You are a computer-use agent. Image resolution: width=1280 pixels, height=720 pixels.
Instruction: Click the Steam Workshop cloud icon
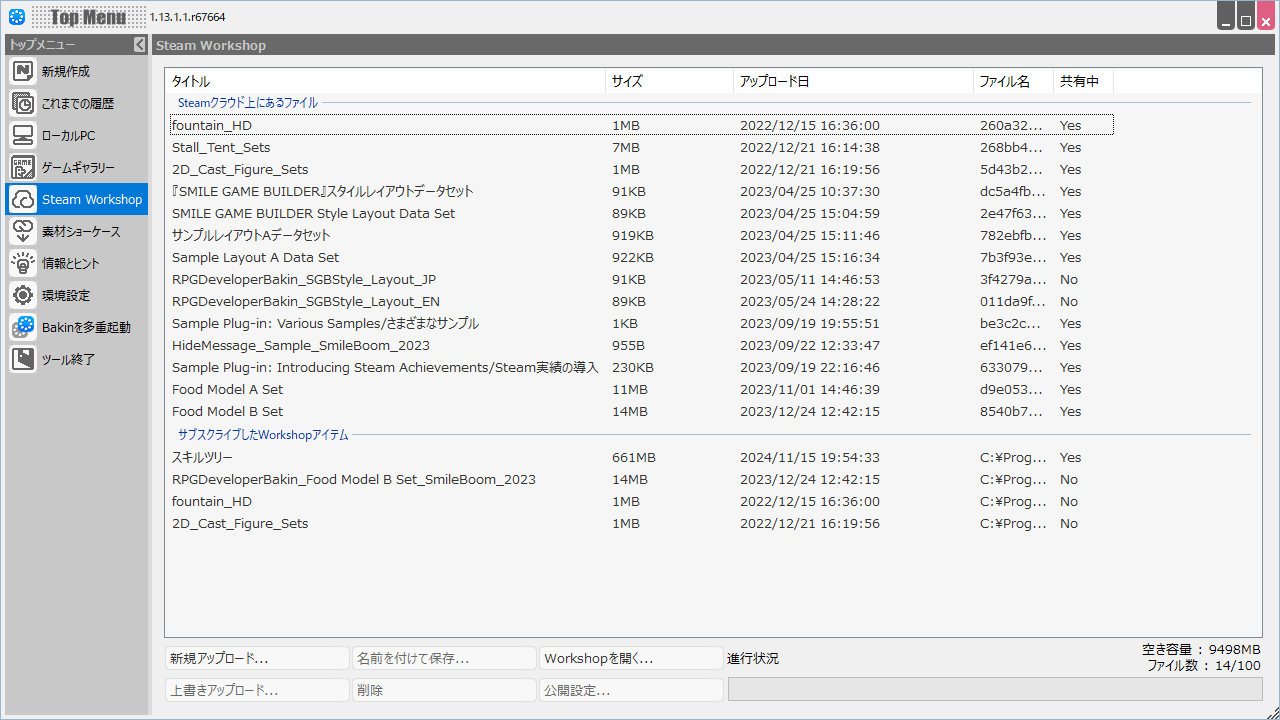(x=23, y=199)
